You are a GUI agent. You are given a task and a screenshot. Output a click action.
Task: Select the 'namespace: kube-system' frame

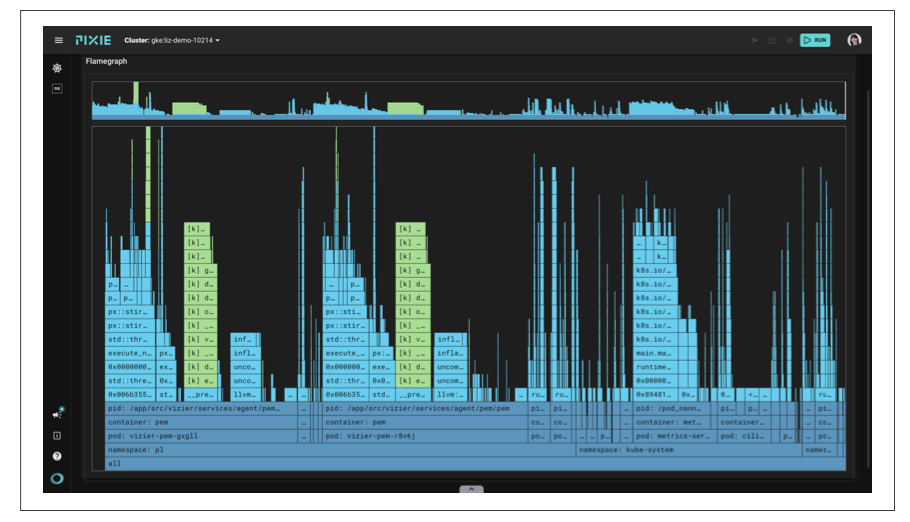689,450
